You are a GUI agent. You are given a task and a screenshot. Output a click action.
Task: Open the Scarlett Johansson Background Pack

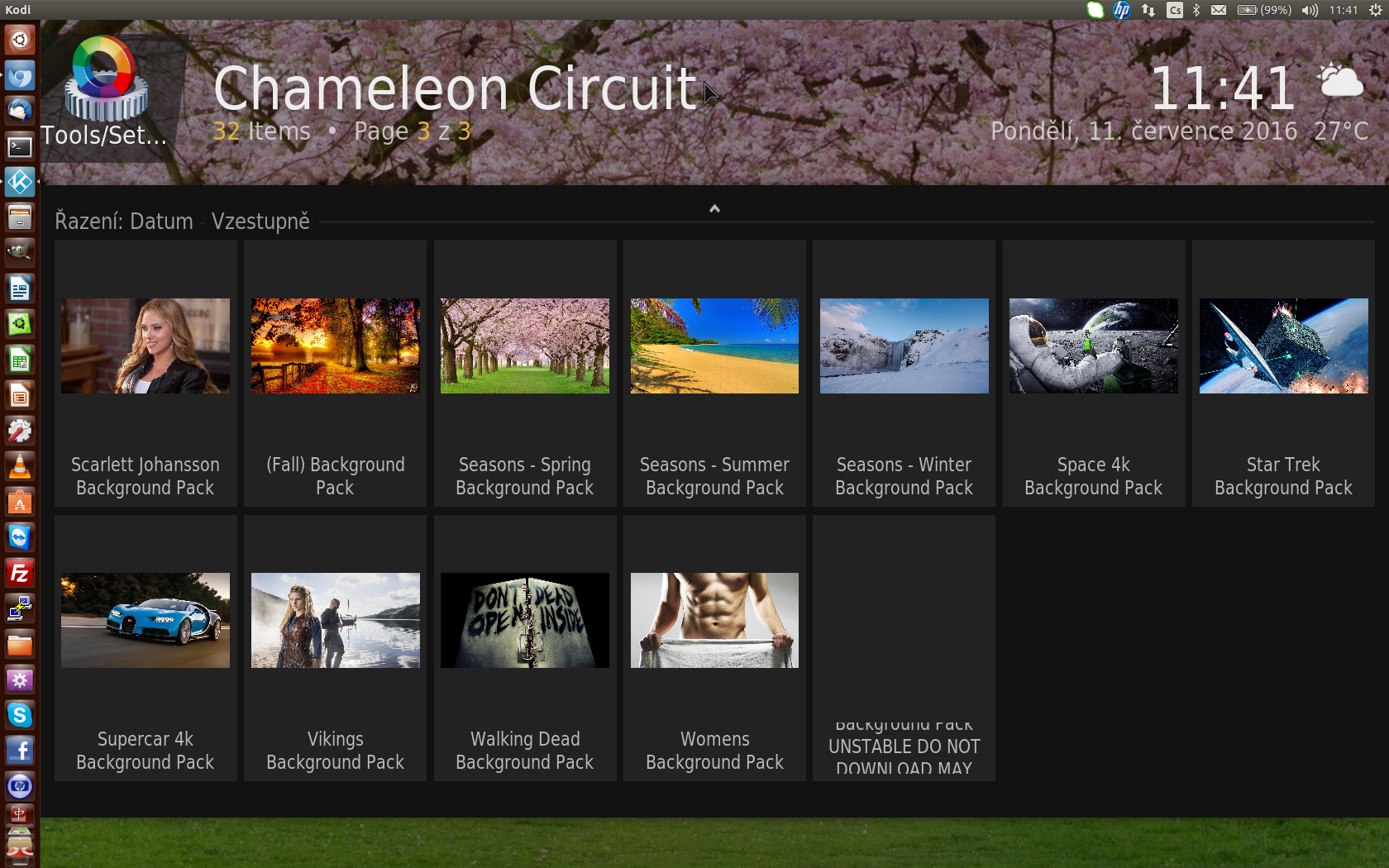pos(146,374)
